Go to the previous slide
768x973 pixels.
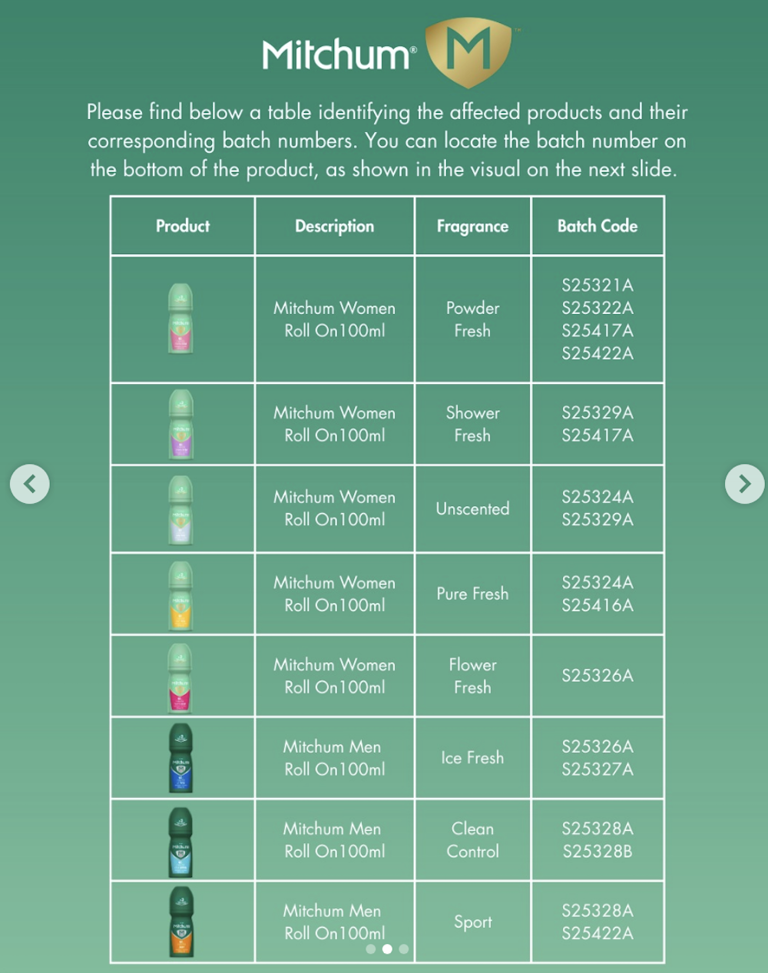30,484
